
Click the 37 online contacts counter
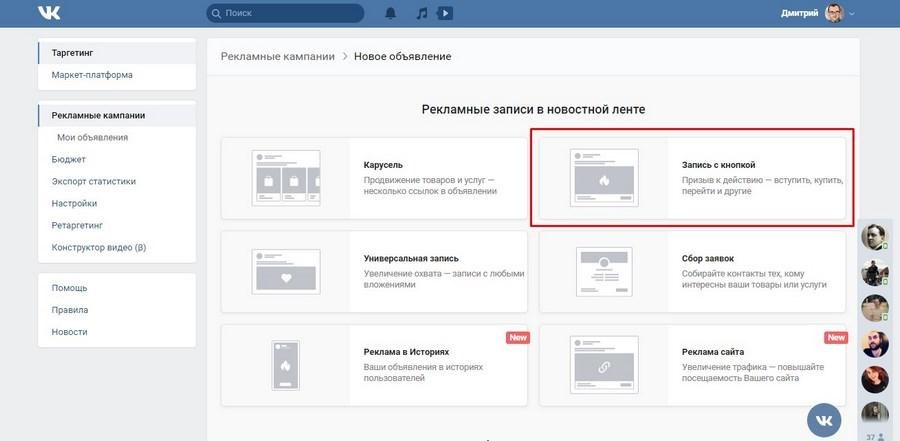pyautogui.click(x=875, y=437)
